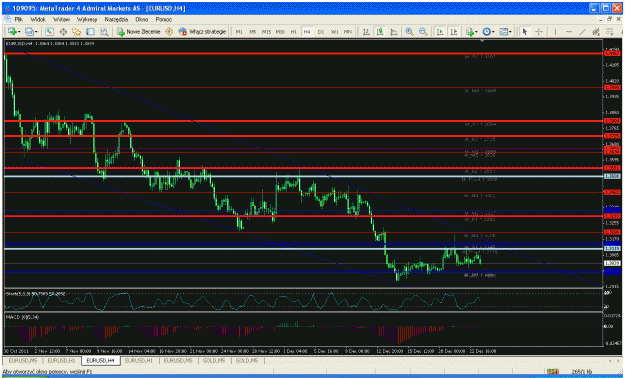Launch MetaEditor with the yellow diamond icon

click(169, 32)
